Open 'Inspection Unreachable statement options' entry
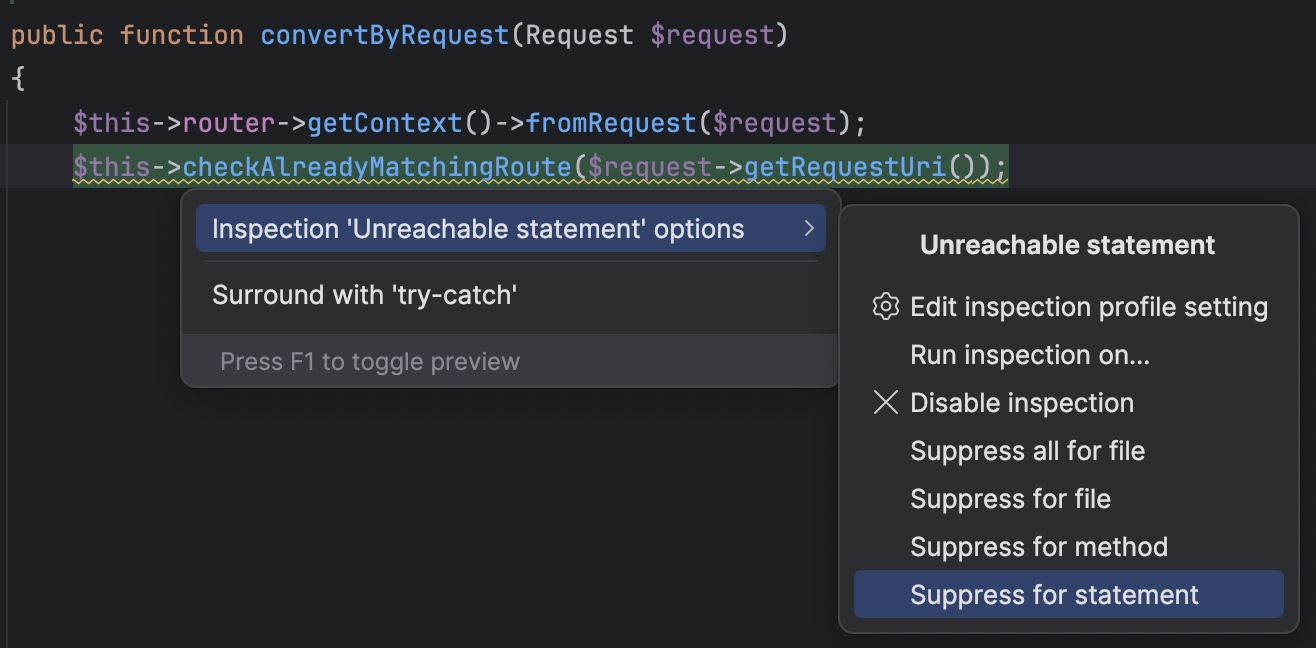The height and width of the screenshot is (648, 1316). (x=477, y=228)
